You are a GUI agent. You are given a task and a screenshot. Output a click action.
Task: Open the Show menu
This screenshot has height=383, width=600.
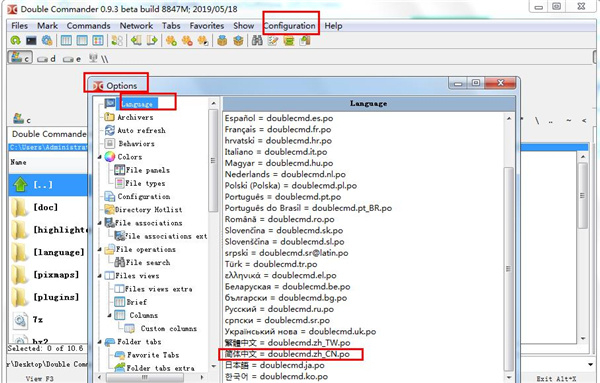click(244, 26)
